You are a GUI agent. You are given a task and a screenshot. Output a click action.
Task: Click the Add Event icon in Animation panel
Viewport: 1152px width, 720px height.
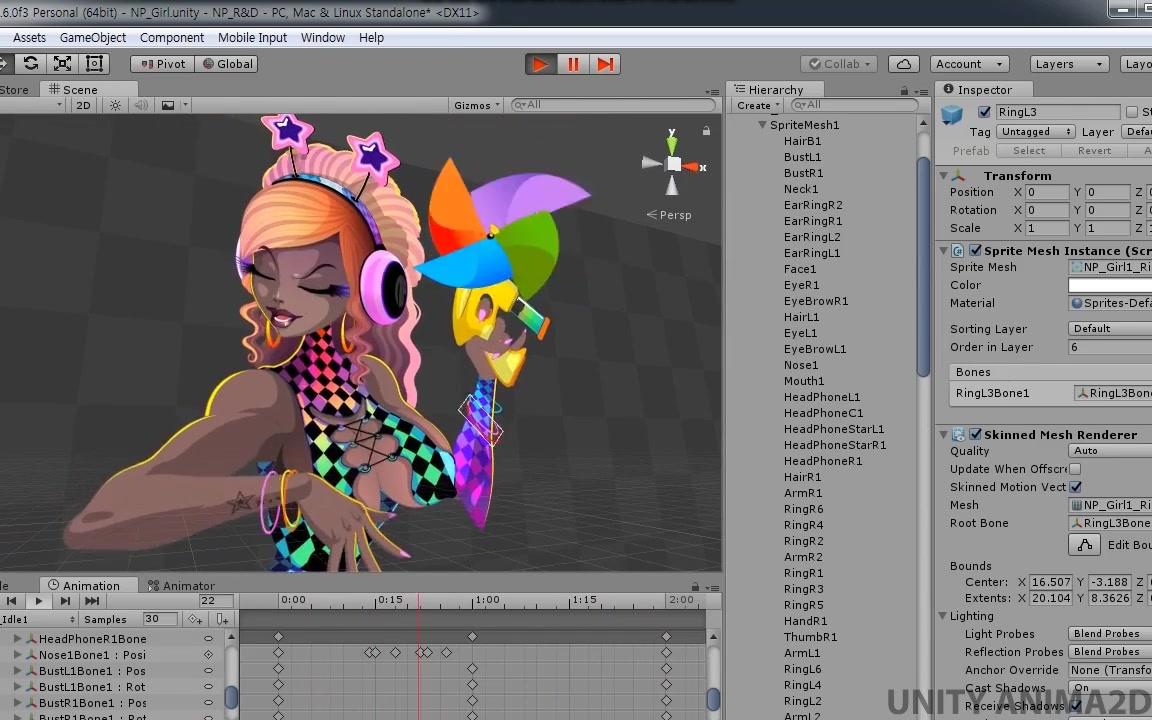[222, 619]
